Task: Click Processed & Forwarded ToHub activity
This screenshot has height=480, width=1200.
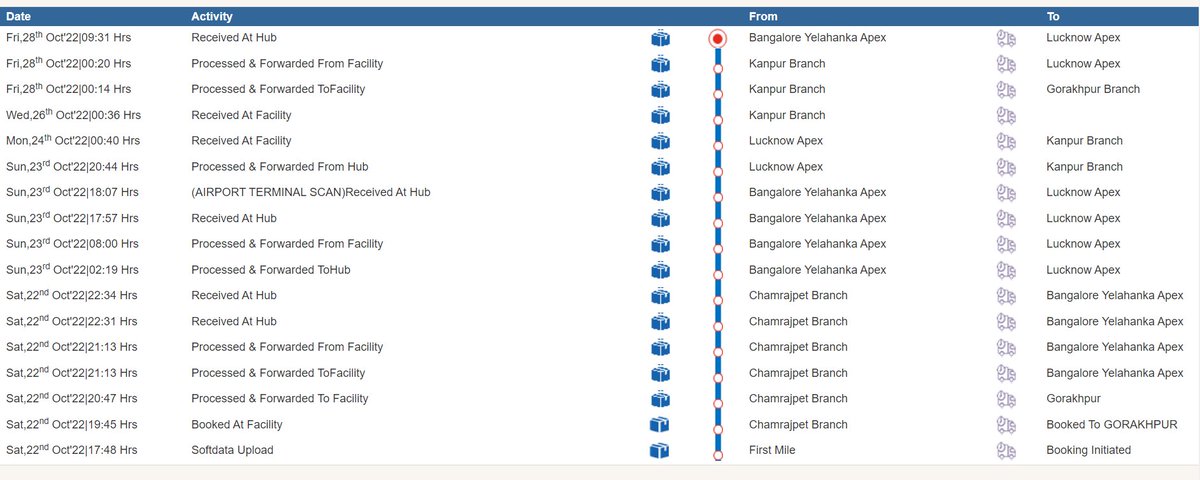Action: (271, 270)
